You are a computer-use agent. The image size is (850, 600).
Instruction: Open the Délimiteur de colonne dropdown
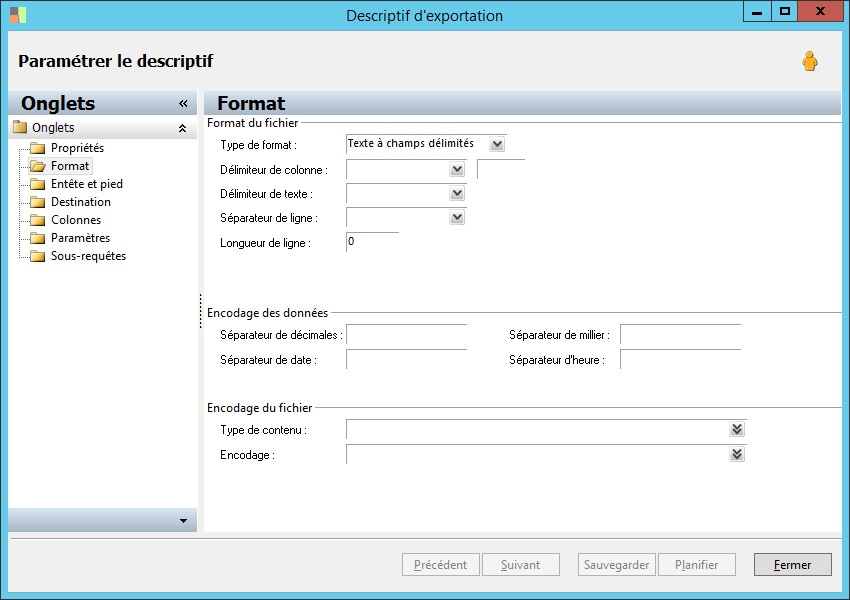tap(457, 169)
